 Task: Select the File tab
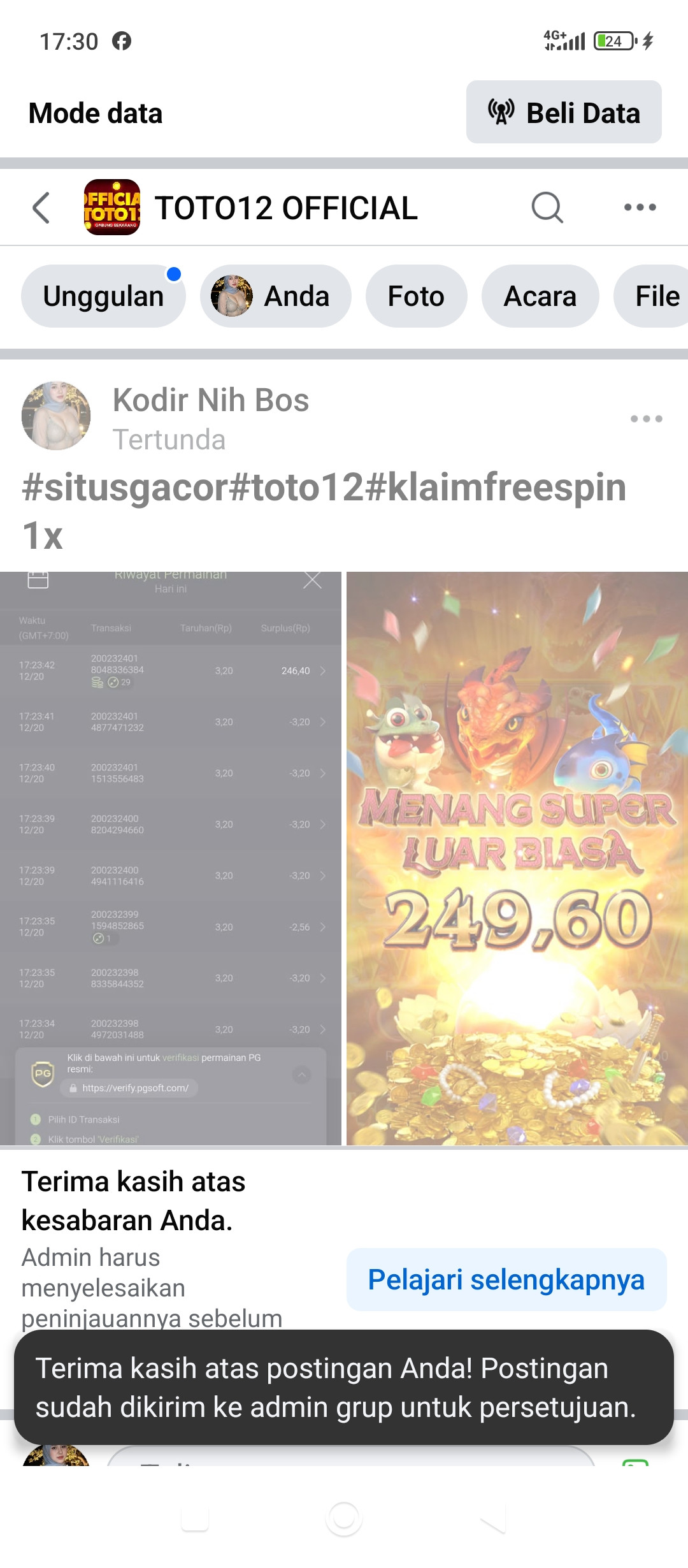pos(654,296)
